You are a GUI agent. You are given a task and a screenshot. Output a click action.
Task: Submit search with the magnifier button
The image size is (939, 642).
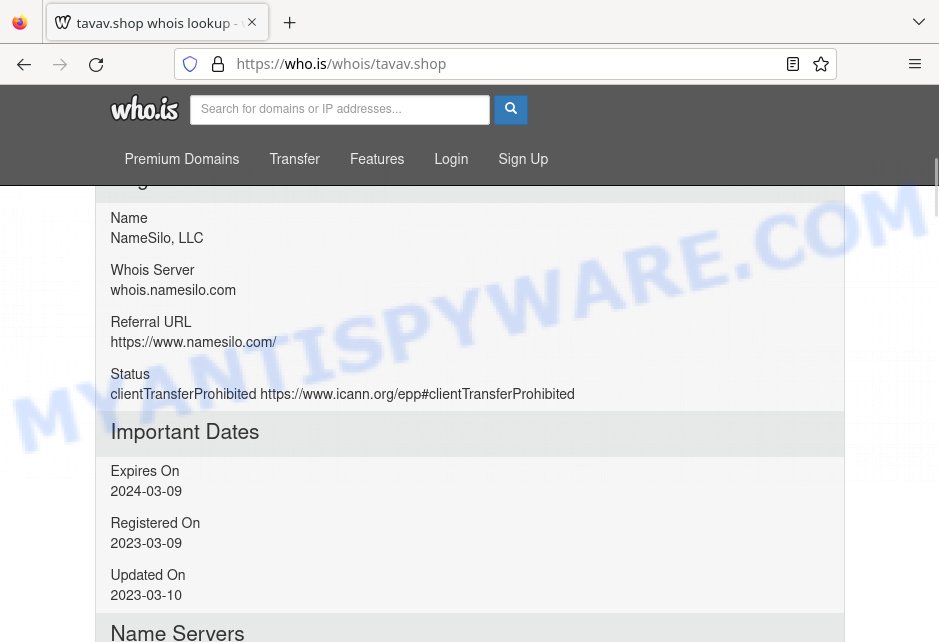coord(511,110)
